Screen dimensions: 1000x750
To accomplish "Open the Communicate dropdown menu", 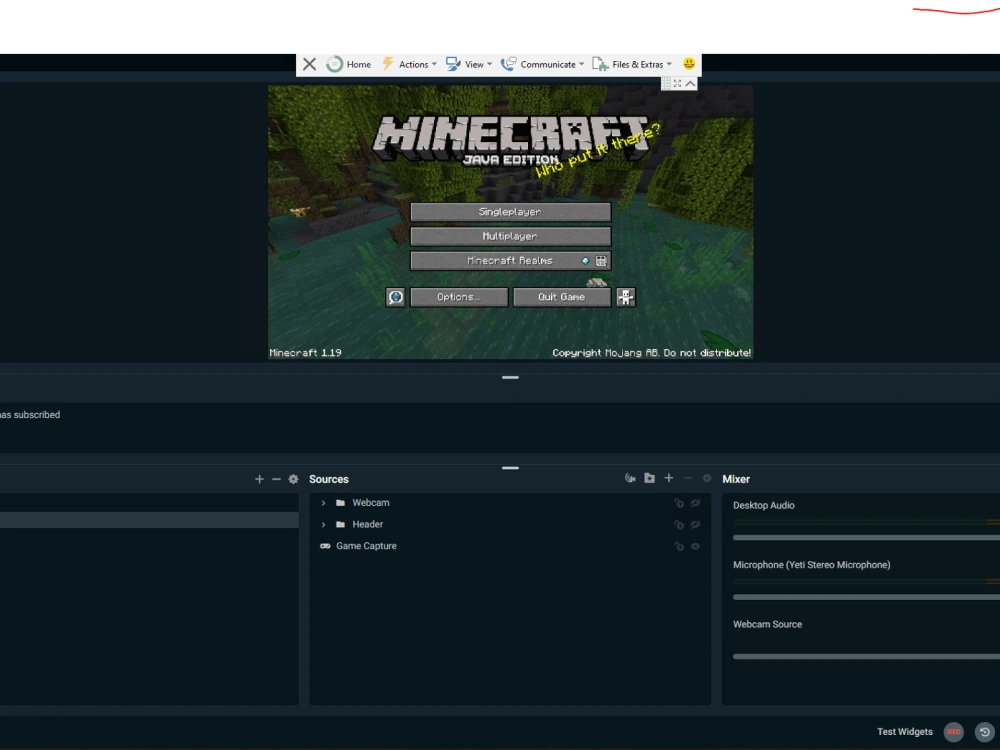I will point(542,64).
